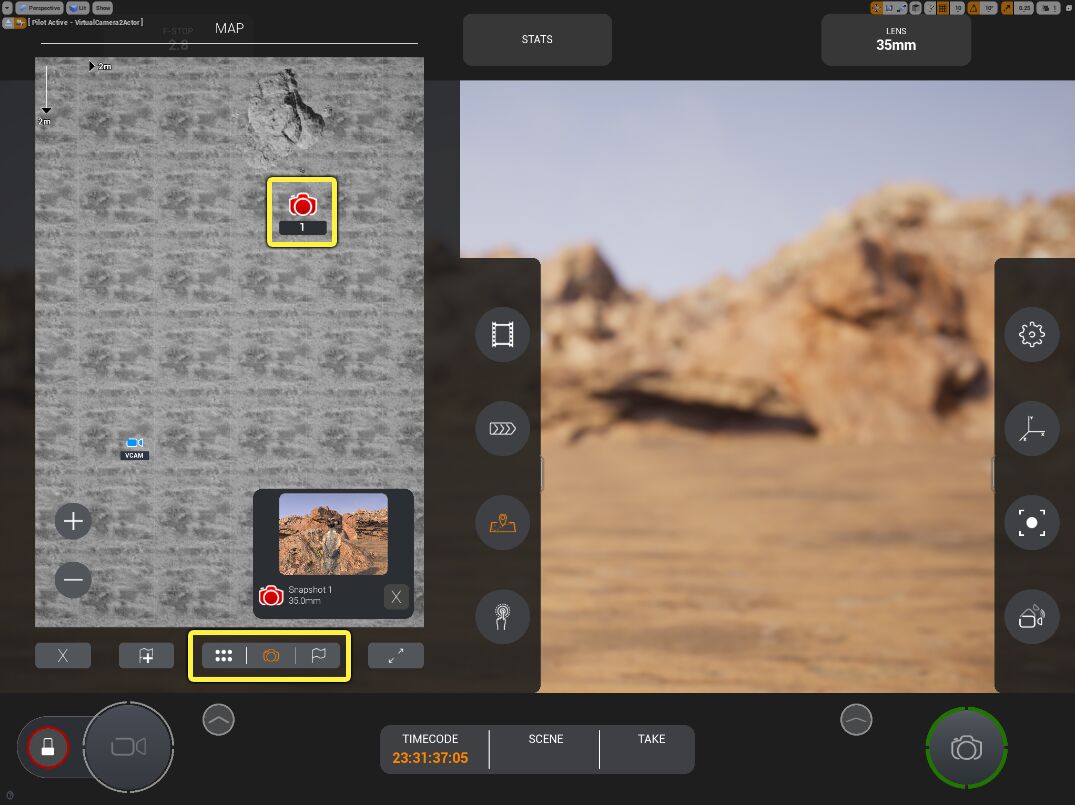Open the camera speed dropdown

pyautogui.click(x=1048, y=8)
